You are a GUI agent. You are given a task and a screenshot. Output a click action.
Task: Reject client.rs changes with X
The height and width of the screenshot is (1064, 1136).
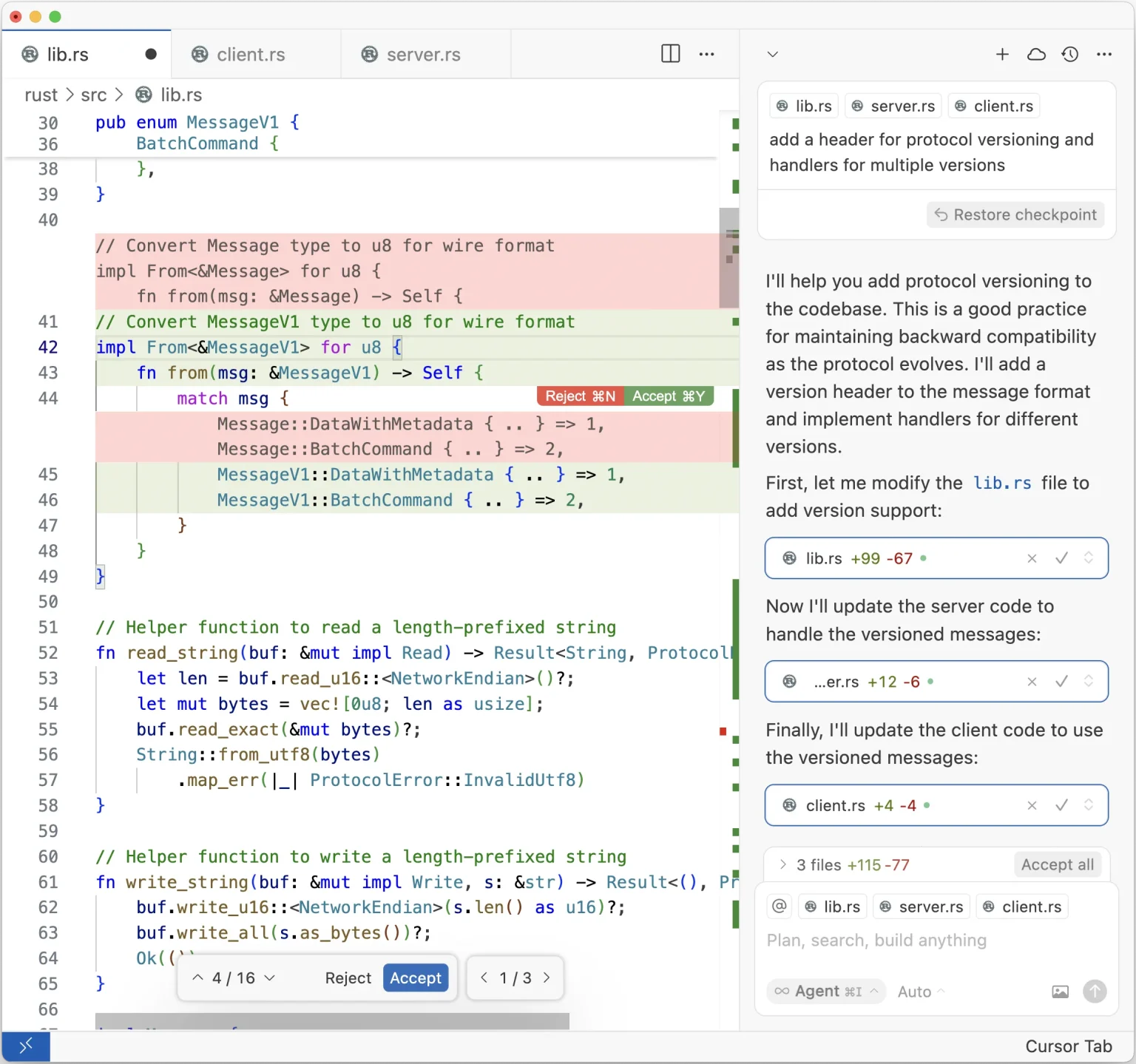(1032, 805)
